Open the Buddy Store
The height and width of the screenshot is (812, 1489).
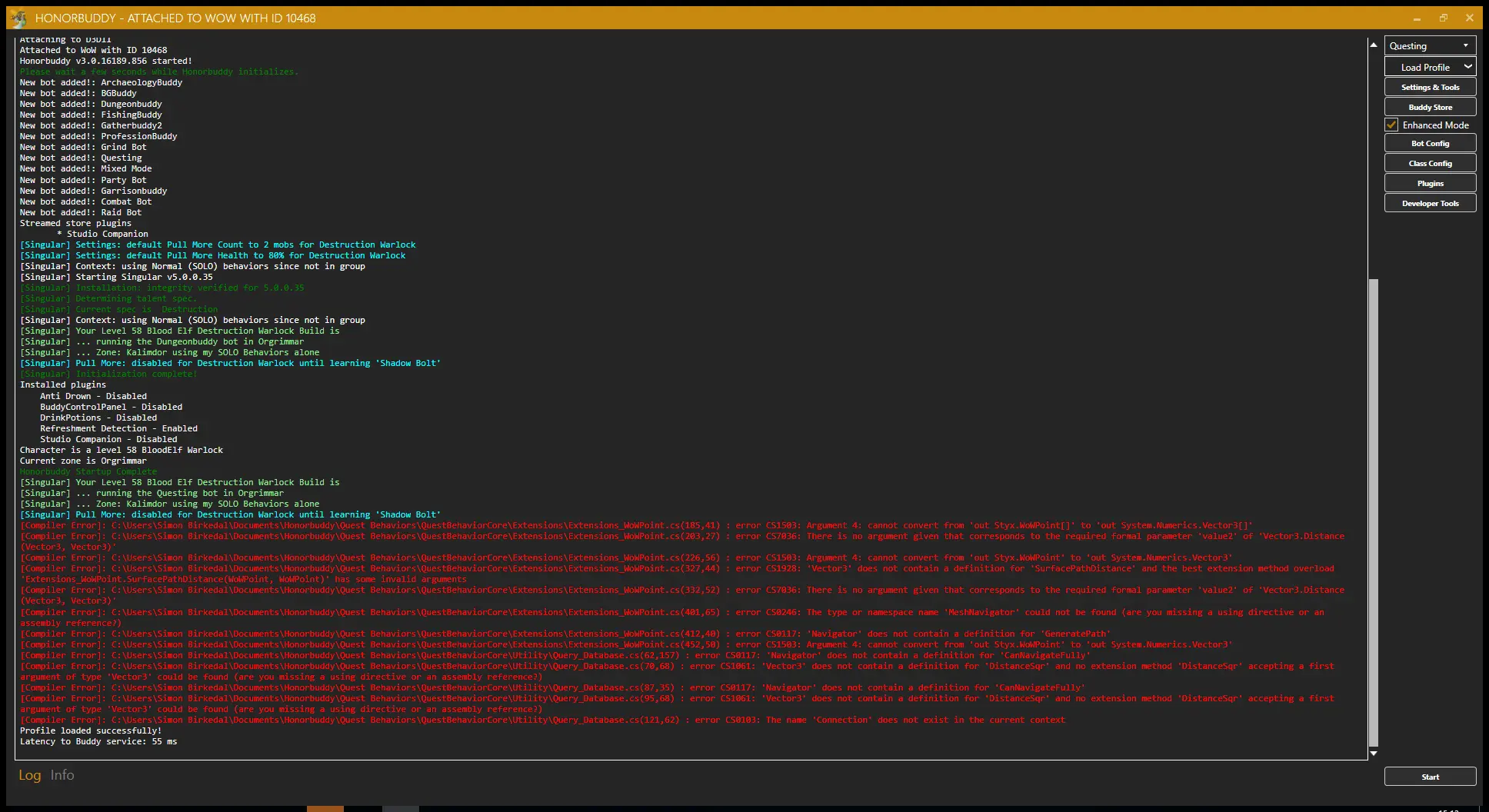pos(1430,107)
